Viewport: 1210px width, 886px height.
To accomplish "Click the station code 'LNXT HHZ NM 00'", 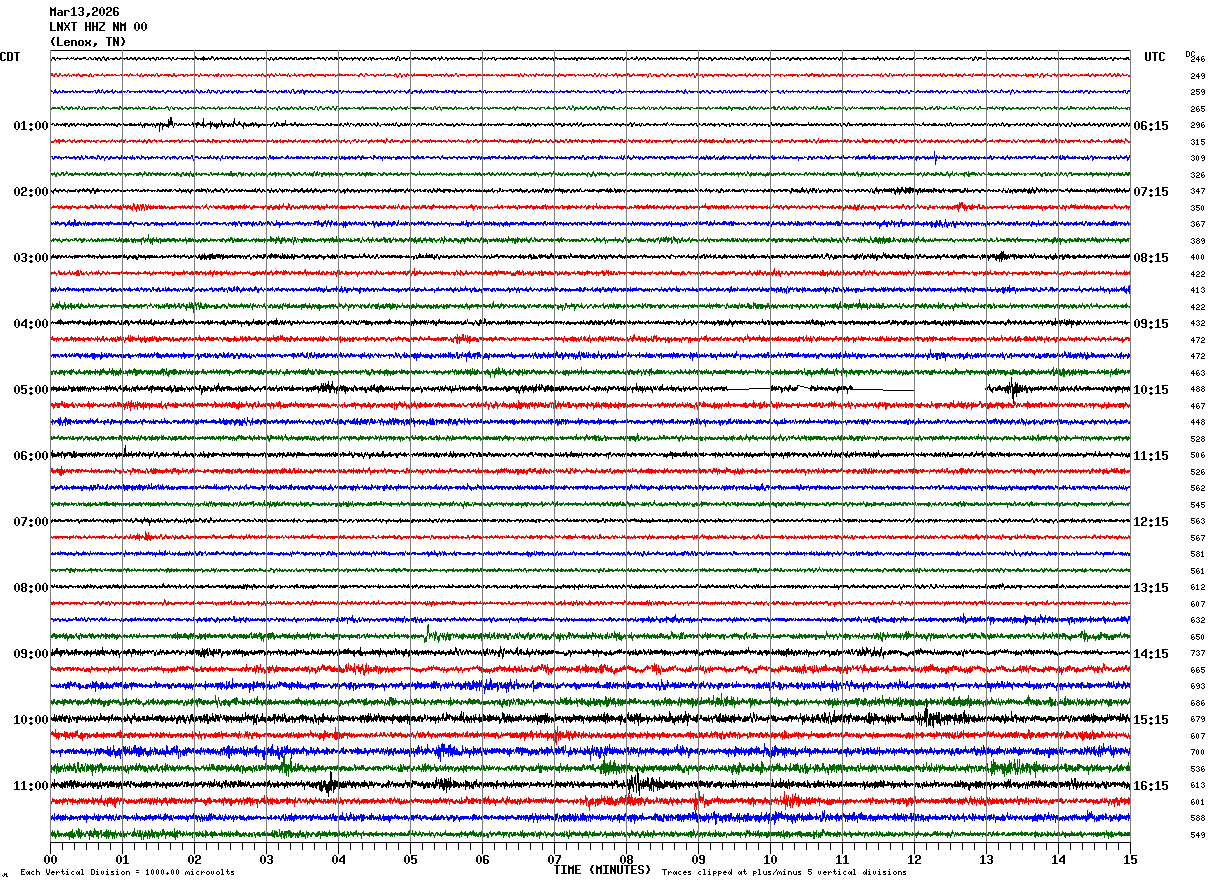I will (98, 27).
